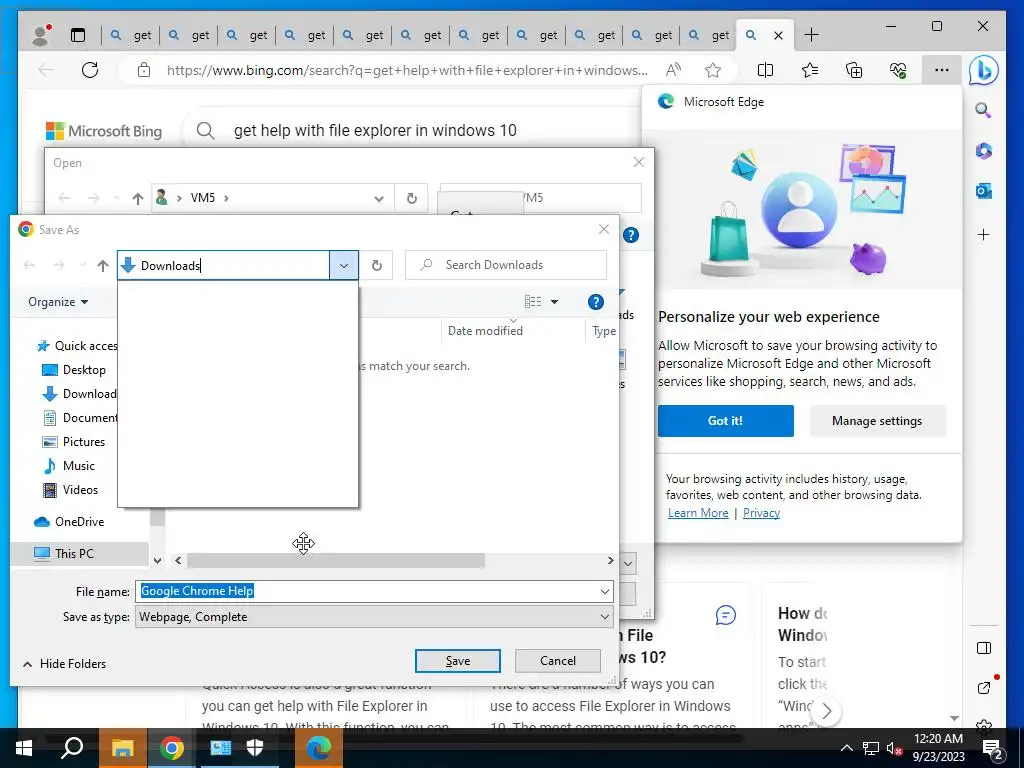Screen dimensions: 1024x768
Task: Click the Edge page refresh icon
Action: pyautogui.click(x=89, y=70)
